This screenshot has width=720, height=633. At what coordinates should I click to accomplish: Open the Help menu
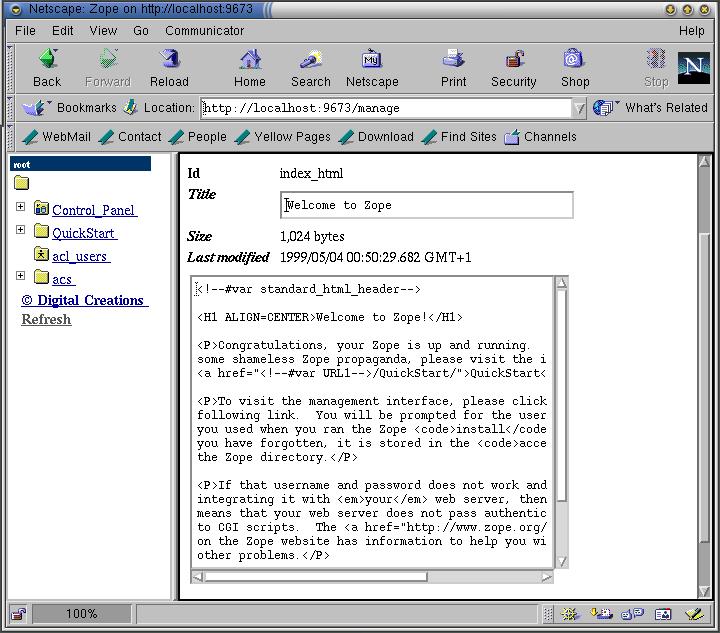click(x=692, y=31)
